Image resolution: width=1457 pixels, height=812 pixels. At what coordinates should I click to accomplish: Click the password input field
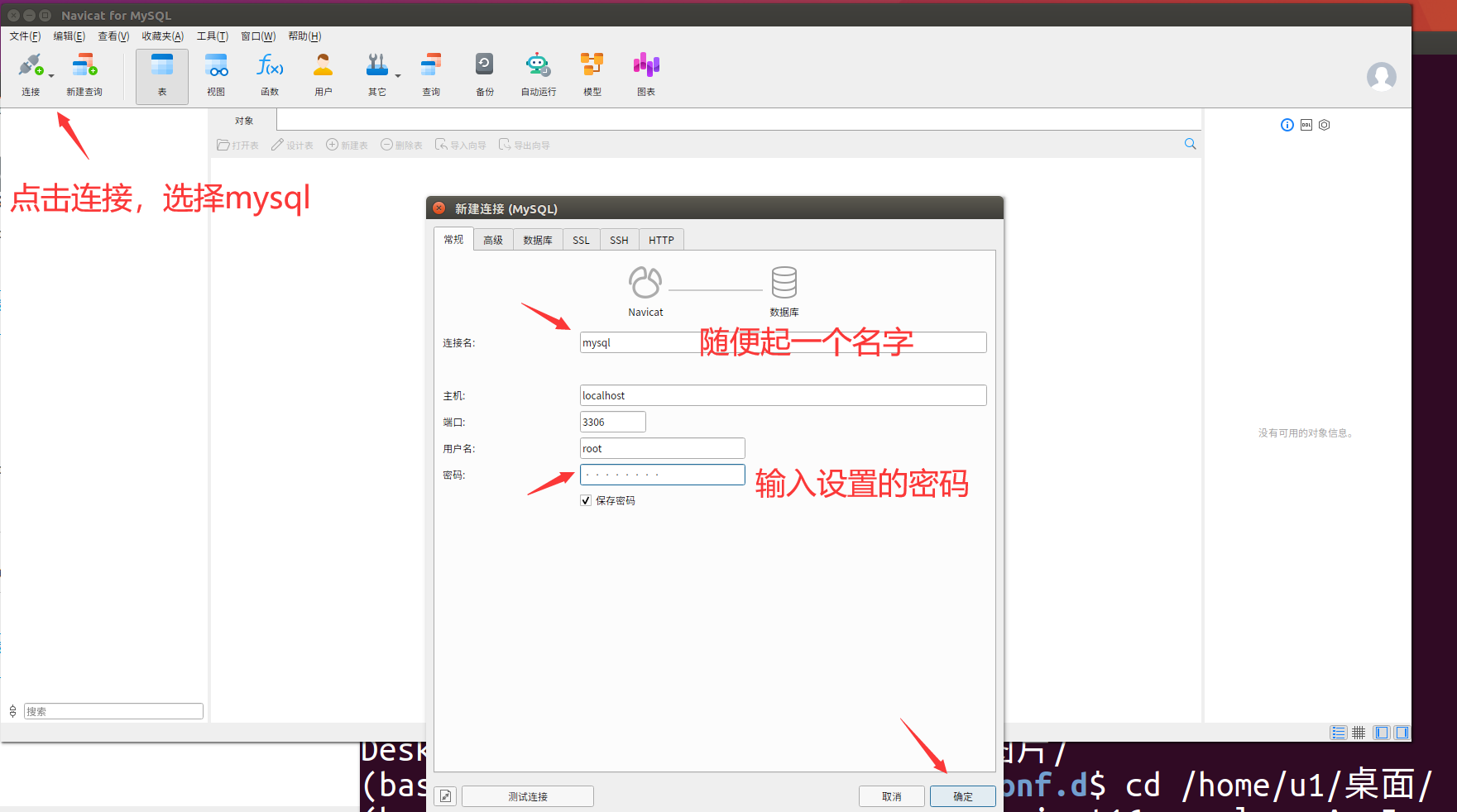point(662,475)
